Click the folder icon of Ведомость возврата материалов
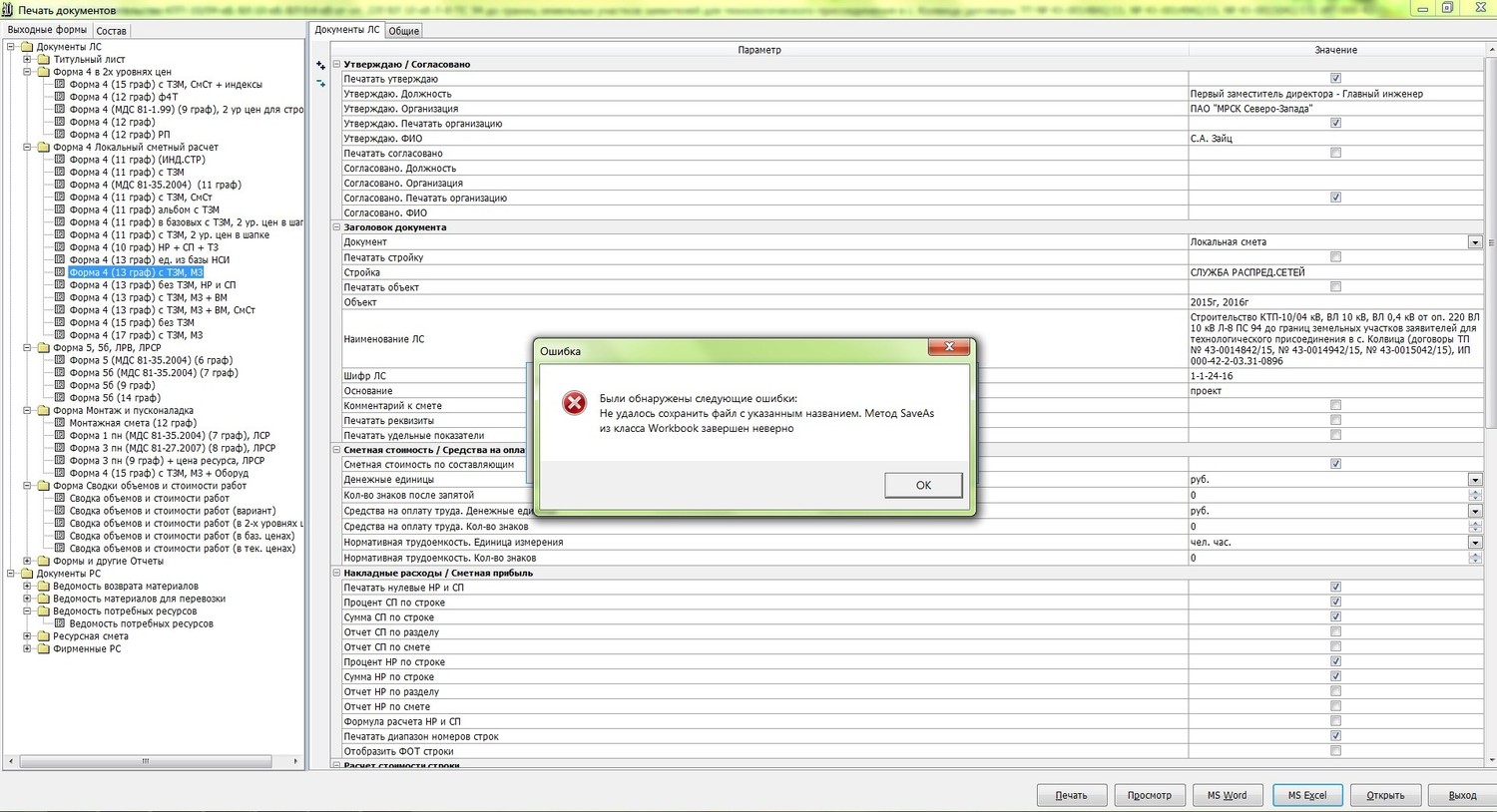The width and height of the screenshot is (1497, 812). pyautogui.click(x=44, y=587)
